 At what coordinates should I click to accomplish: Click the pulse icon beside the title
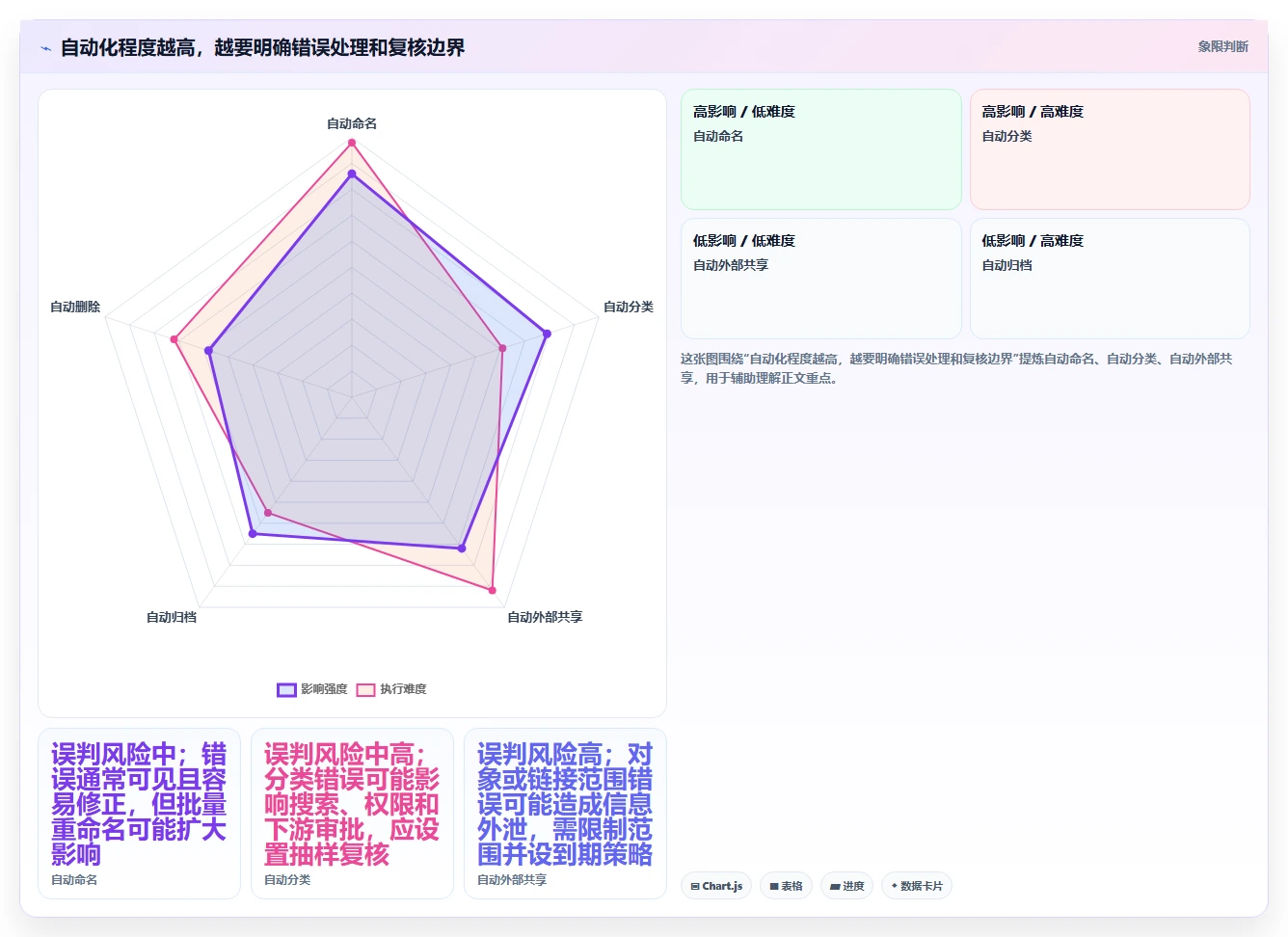coord(45,48)
